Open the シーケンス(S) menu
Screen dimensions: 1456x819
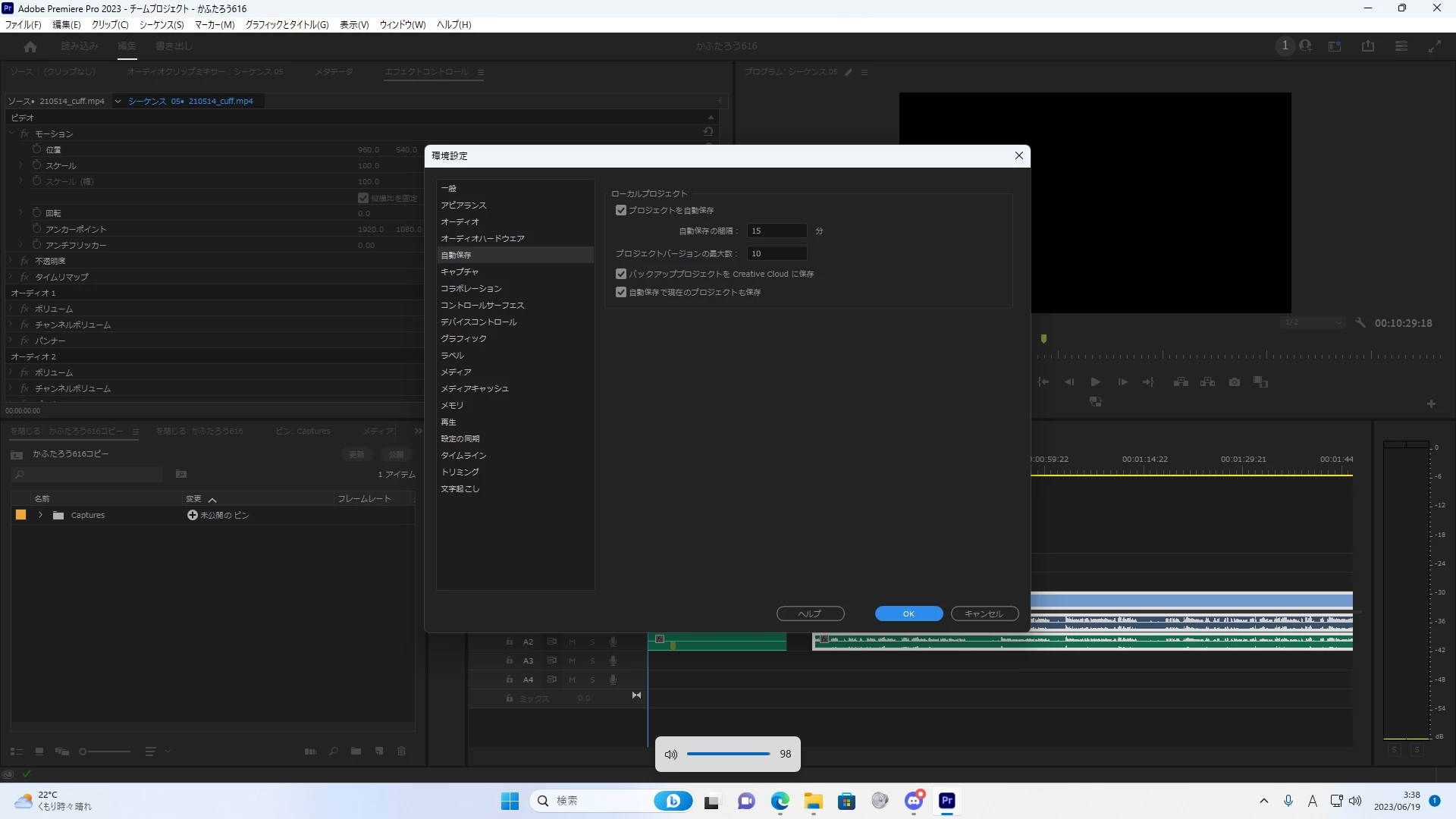(161, 24)
